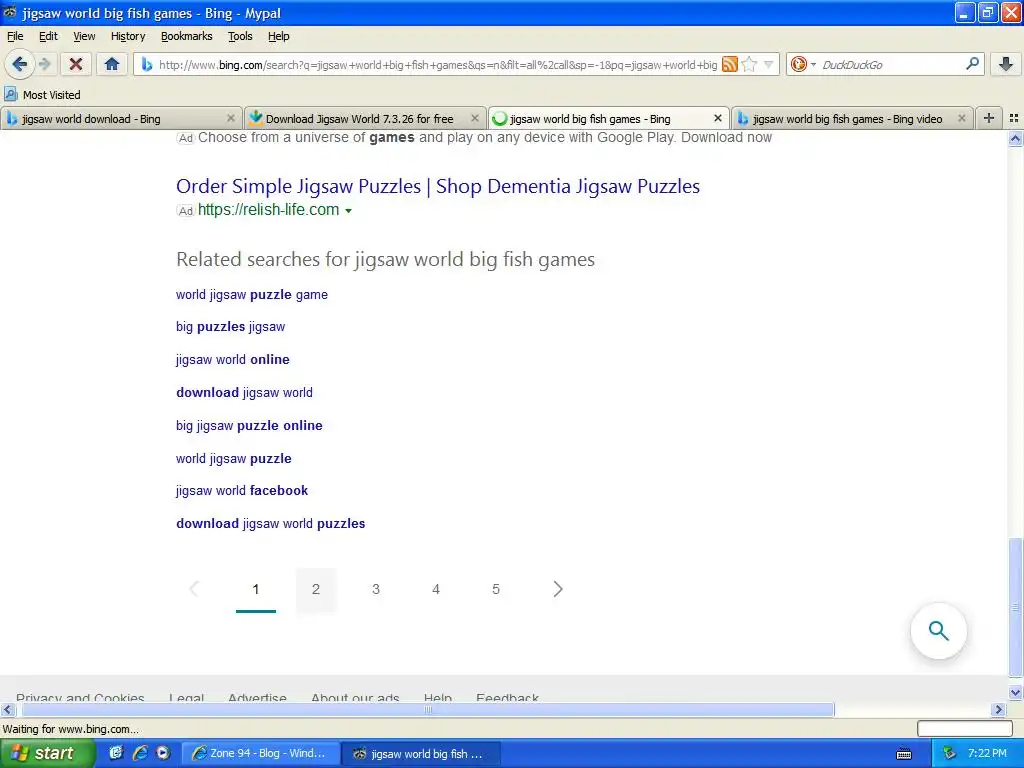The height and width of the screenshot is (768, 1024).
Task: Open the address bar history dropdown arrow
Action: (x=769, y=64)
